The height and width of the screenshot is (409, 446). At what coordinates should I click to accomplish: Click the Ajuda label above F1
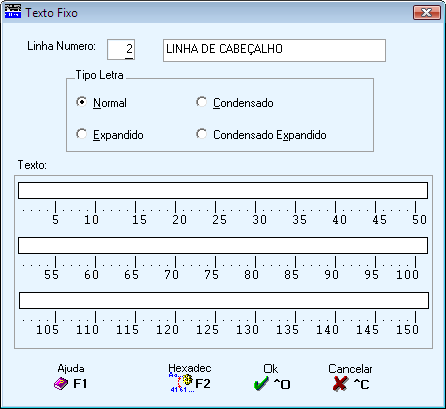(71, 368)
